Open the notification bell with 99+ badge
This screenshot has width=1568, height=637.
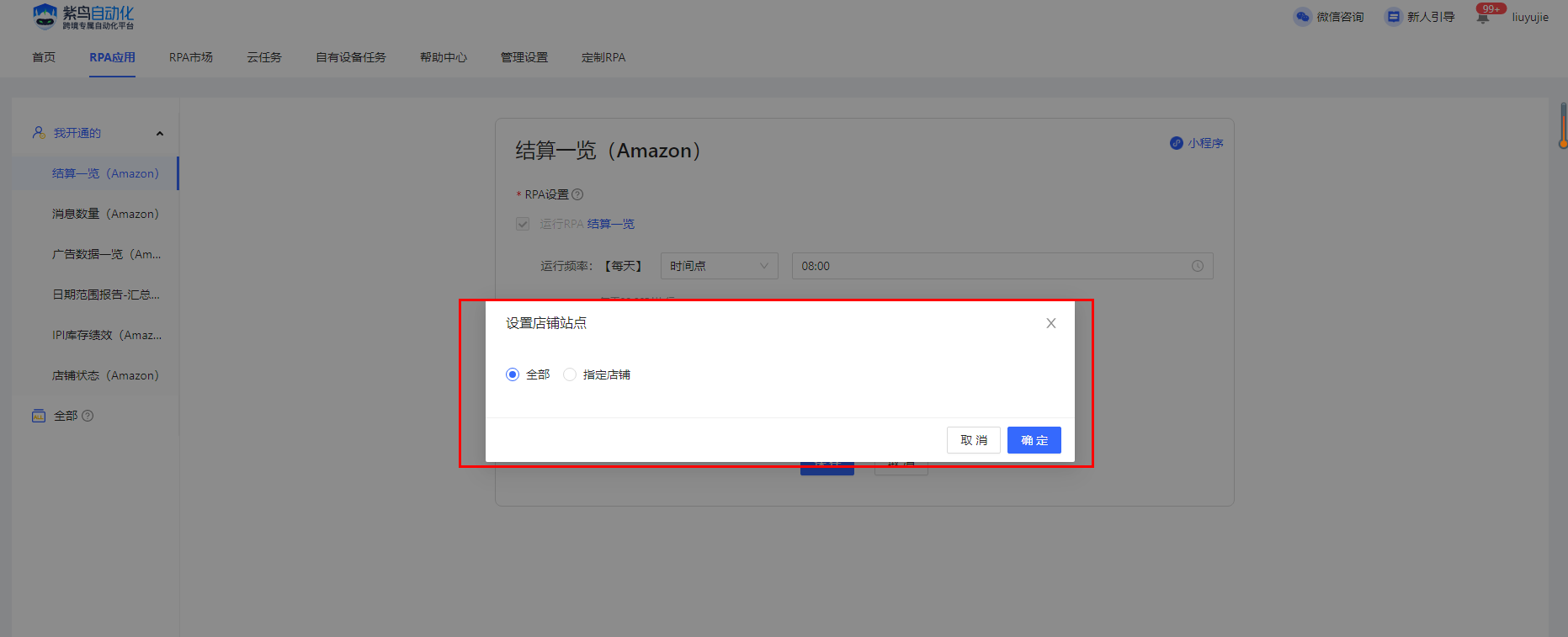tap(1483, 17)
